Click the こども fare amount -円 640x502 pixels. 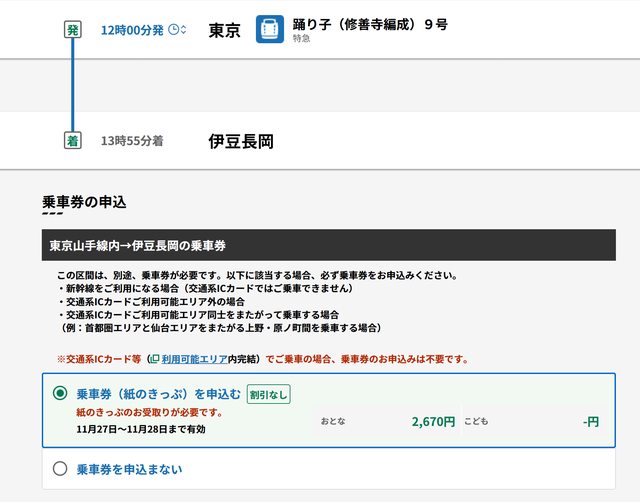(590, 421)
